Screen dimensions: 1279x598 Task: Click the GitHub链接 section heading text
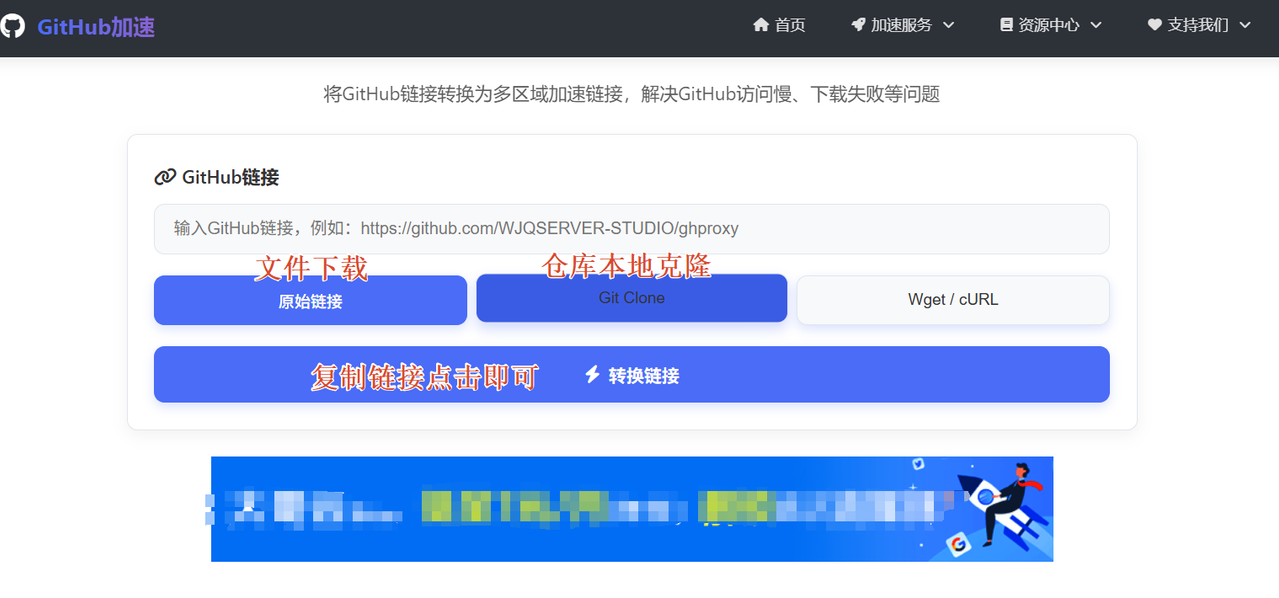coord(230,178)
